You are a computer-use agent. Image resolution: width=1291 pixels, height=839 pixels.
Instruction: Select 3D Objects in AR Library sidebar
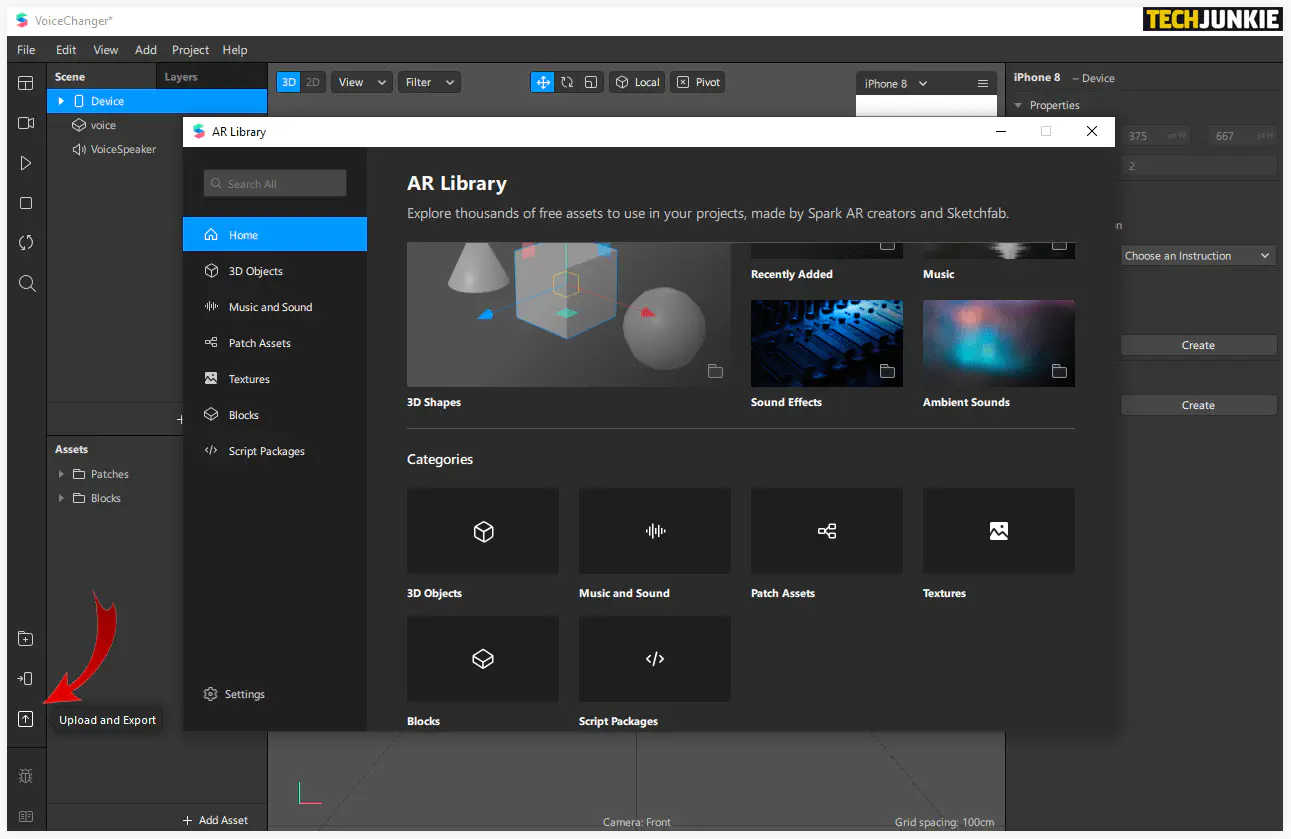tap(275, 271)
